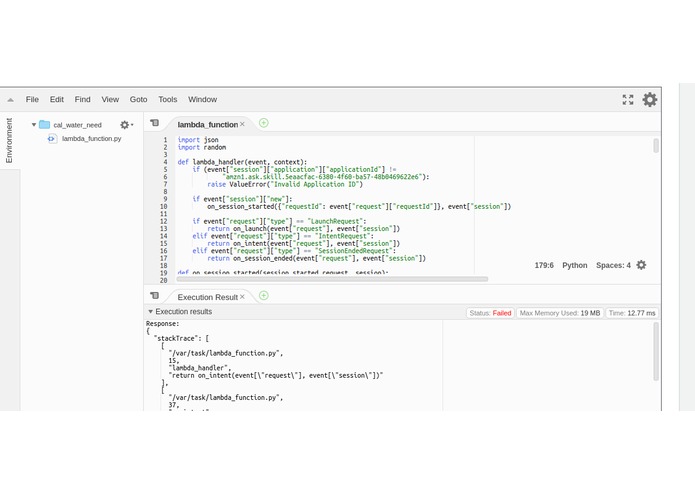The height and width of the screenshot is (494, 695).
Task: Click 'import random' code line
Action: pyautogui.click(x=202, y=148)
